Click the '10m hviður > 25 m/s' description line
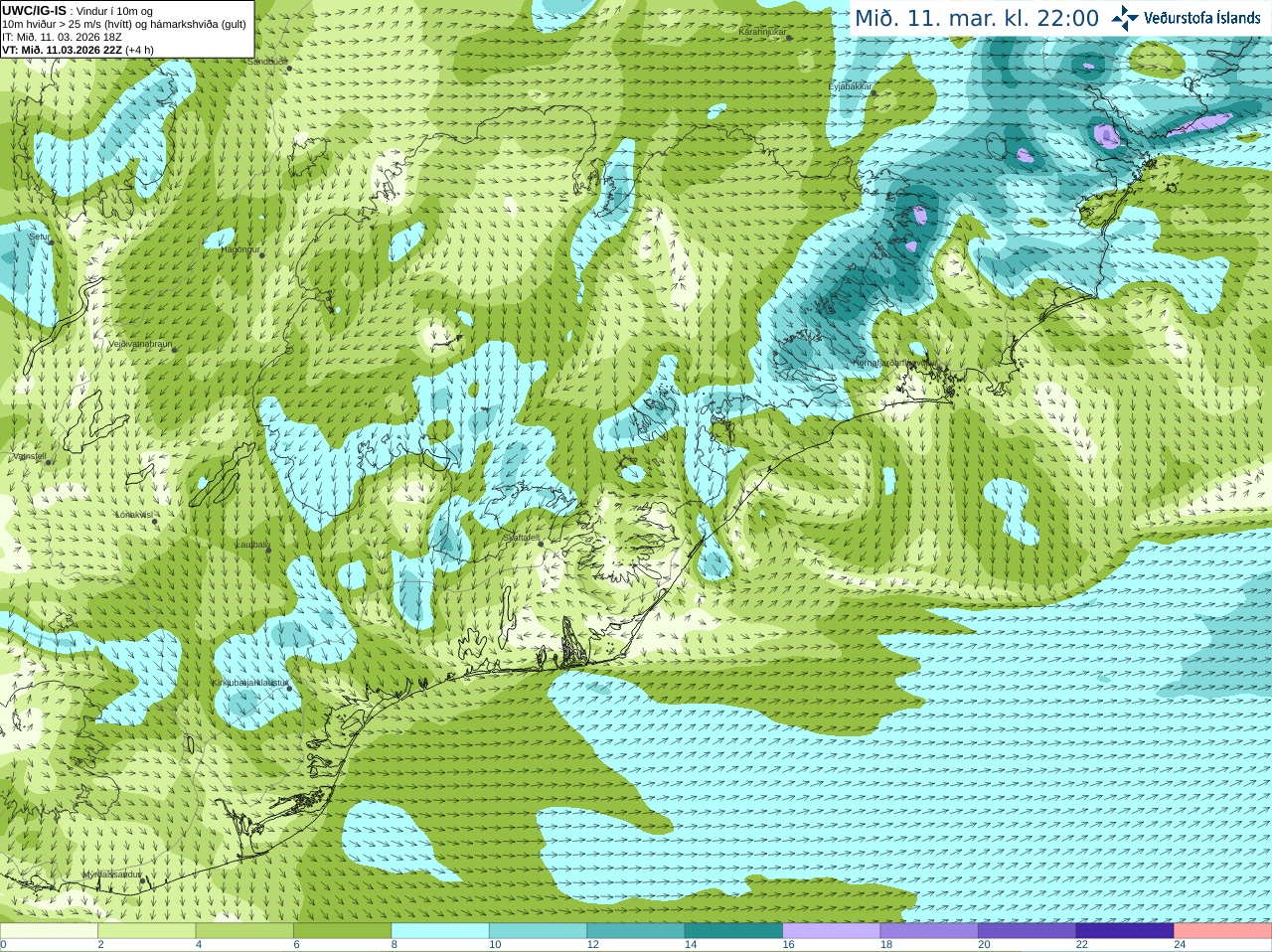The width and height of the screenshot is (1272, 952). 124,24
